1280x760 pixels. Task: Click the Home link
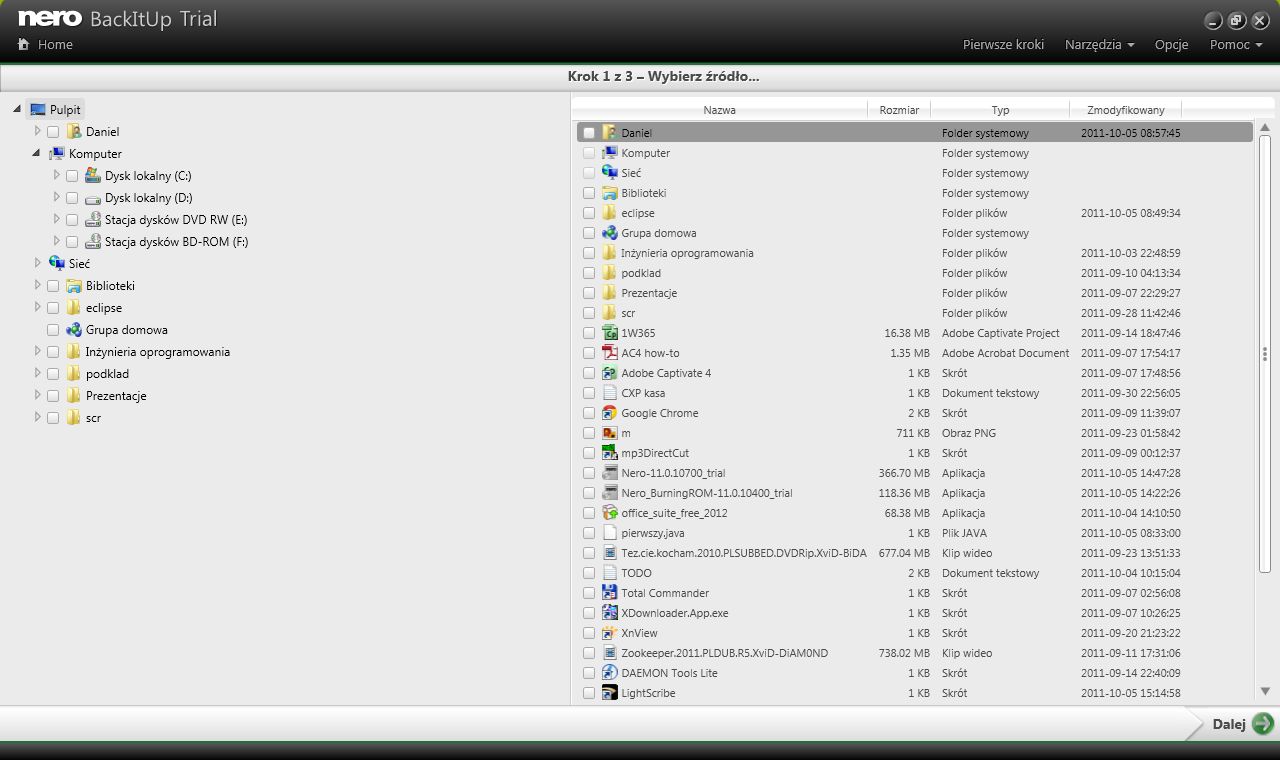pos(55,44)
